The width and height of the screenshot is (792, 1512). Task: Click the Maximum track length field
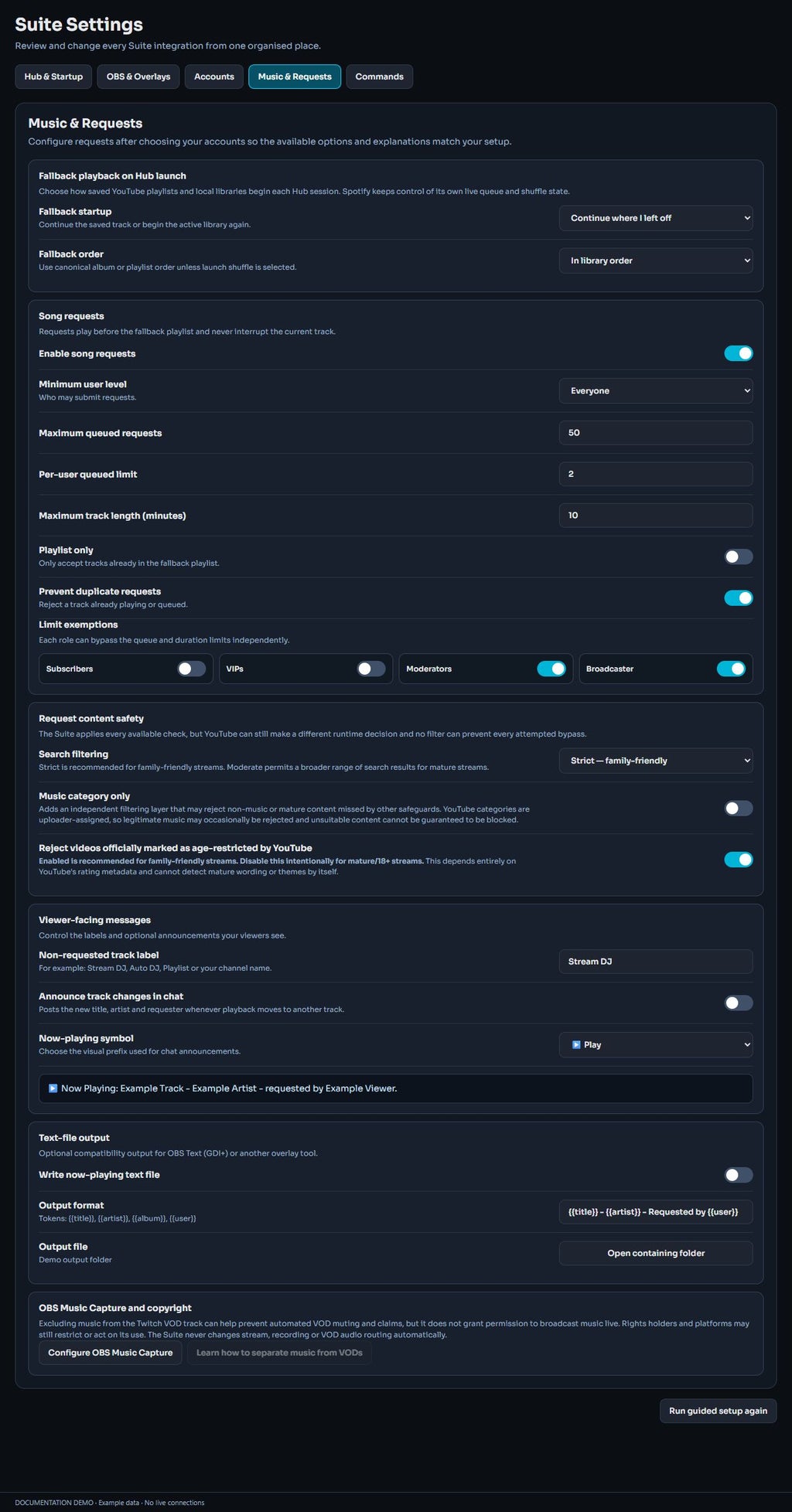click(x=656, y=516)
